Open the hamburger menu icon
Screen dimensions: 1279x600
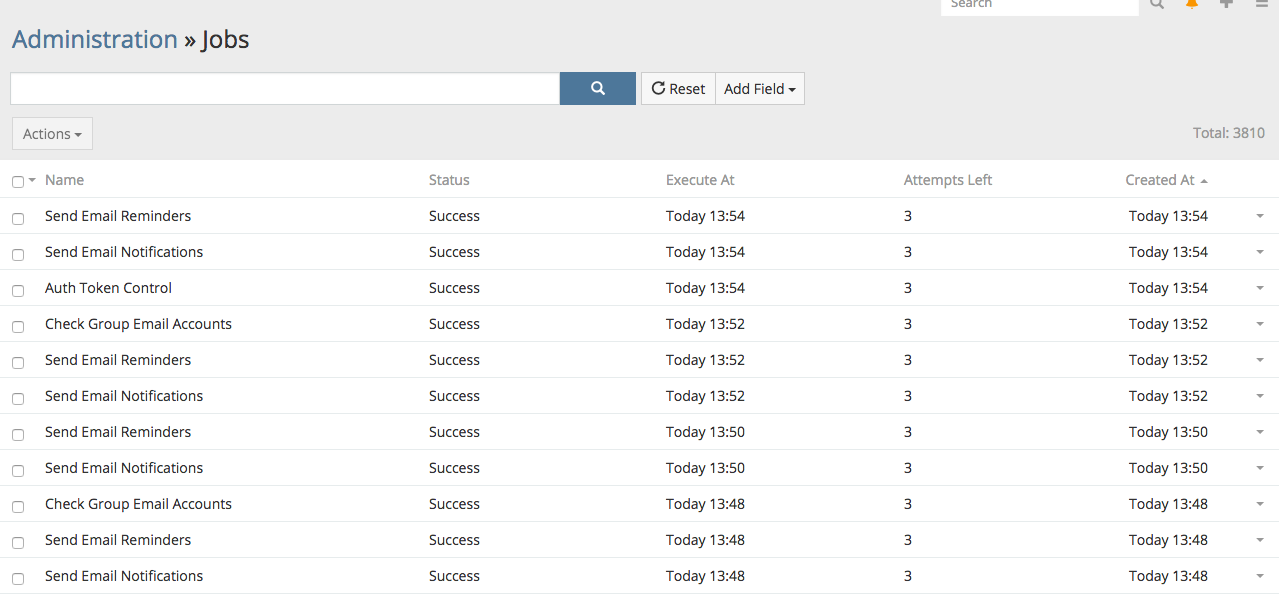[1261, 4]
